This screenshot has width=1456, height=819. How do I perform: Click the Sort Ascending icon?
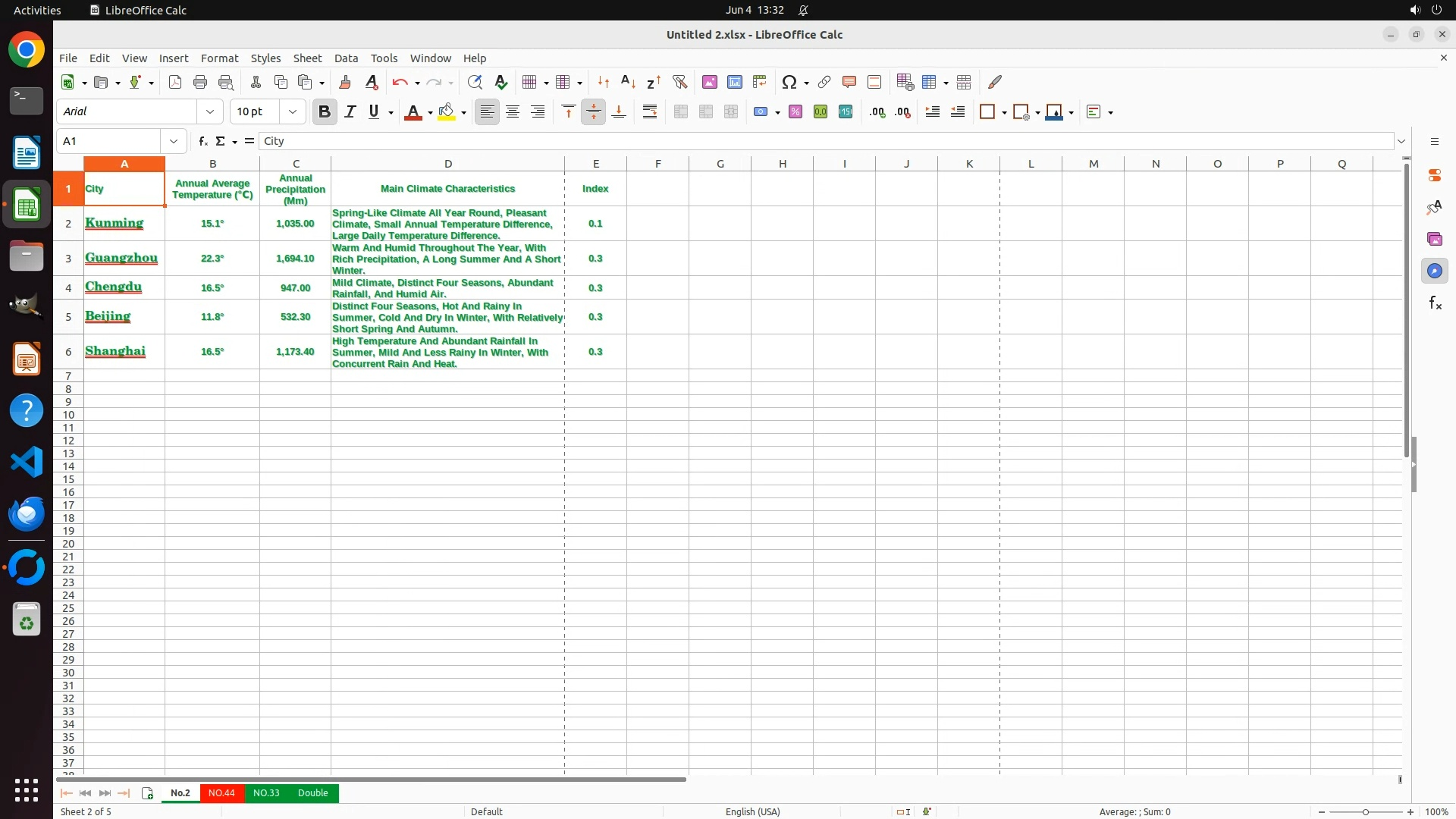[x=628, y=82]
